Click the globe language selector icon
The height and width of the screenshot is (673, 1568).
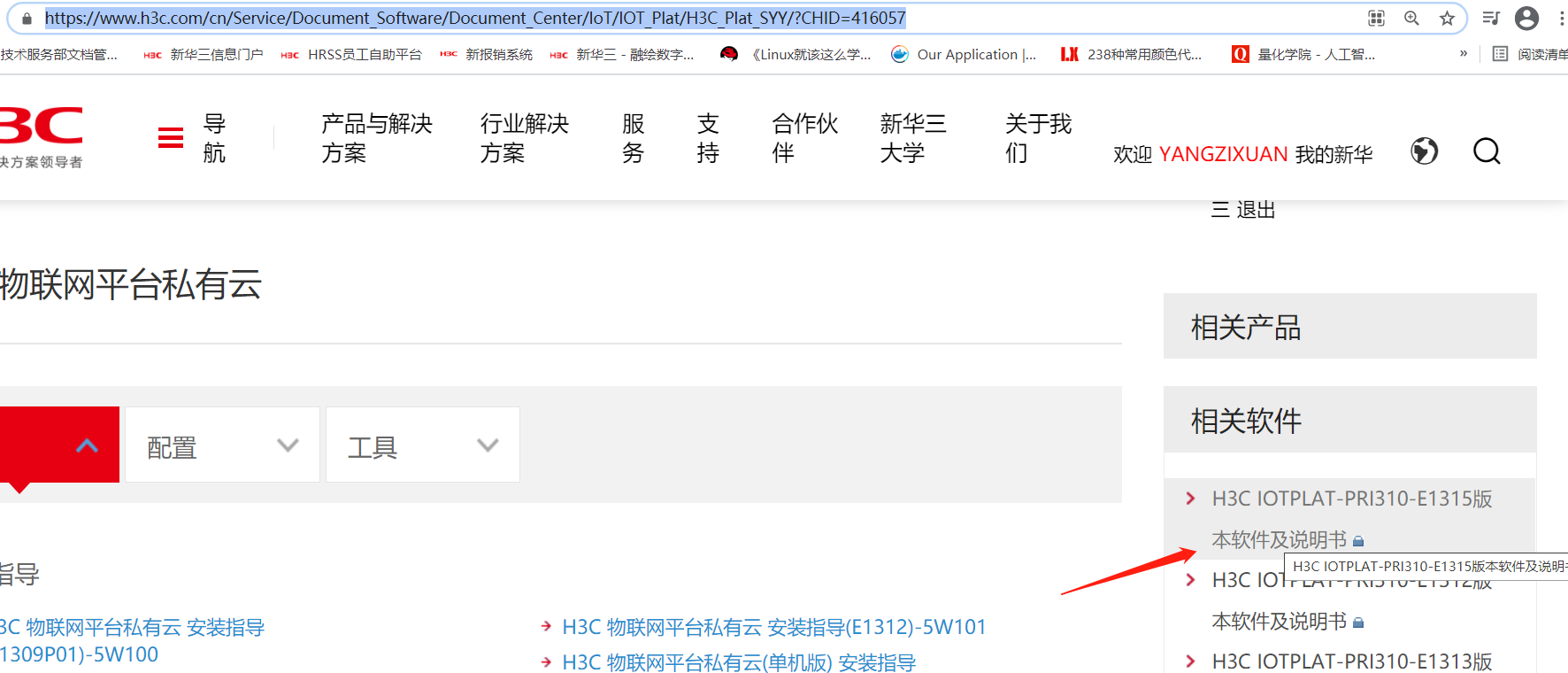[1424, 151]
